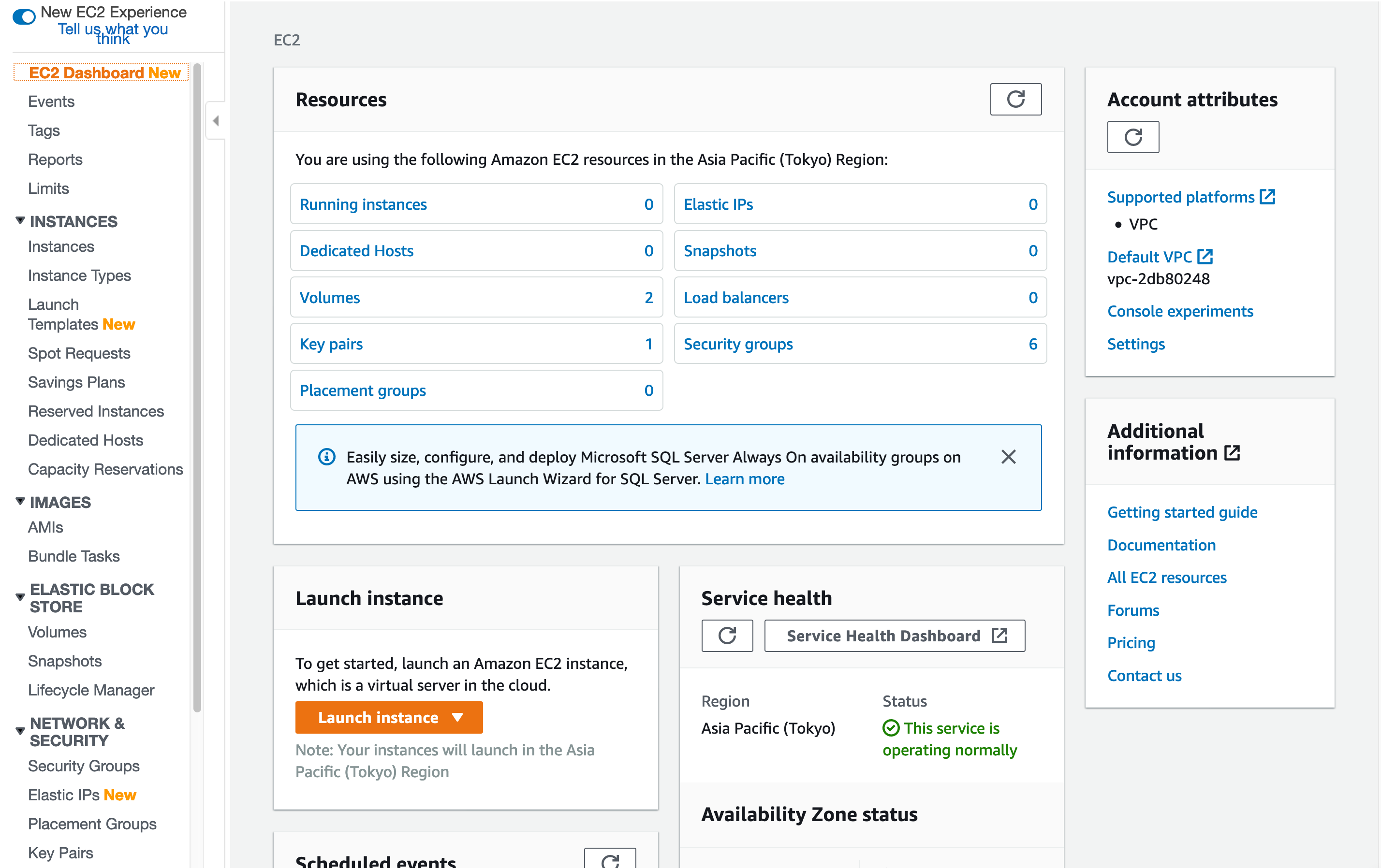This screenshot has width=1381, height=868.
Task: Refresh the Service health panel
Action: 727,635
